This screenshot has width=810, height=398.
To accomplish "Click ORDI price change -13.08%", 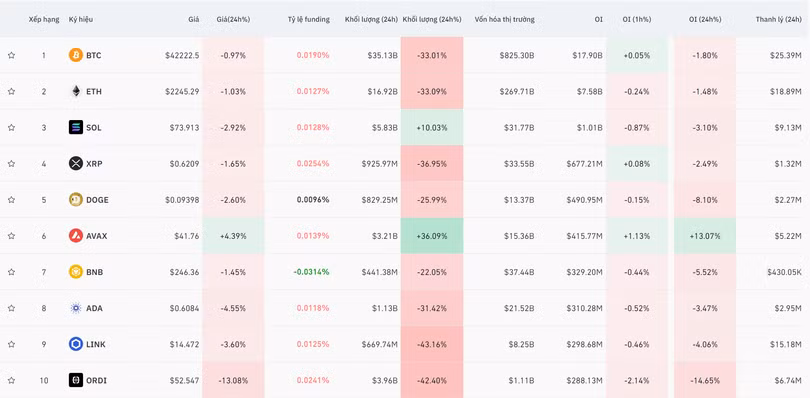I will (x=233, y=381).
